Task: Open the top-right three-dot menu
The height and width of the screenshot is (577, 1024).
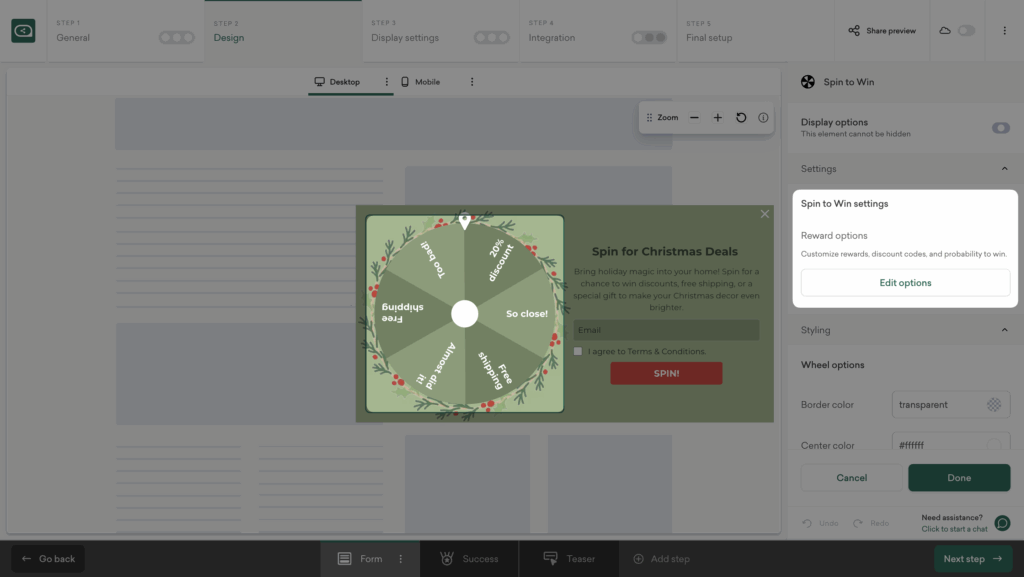Action: coord(1004,31)
